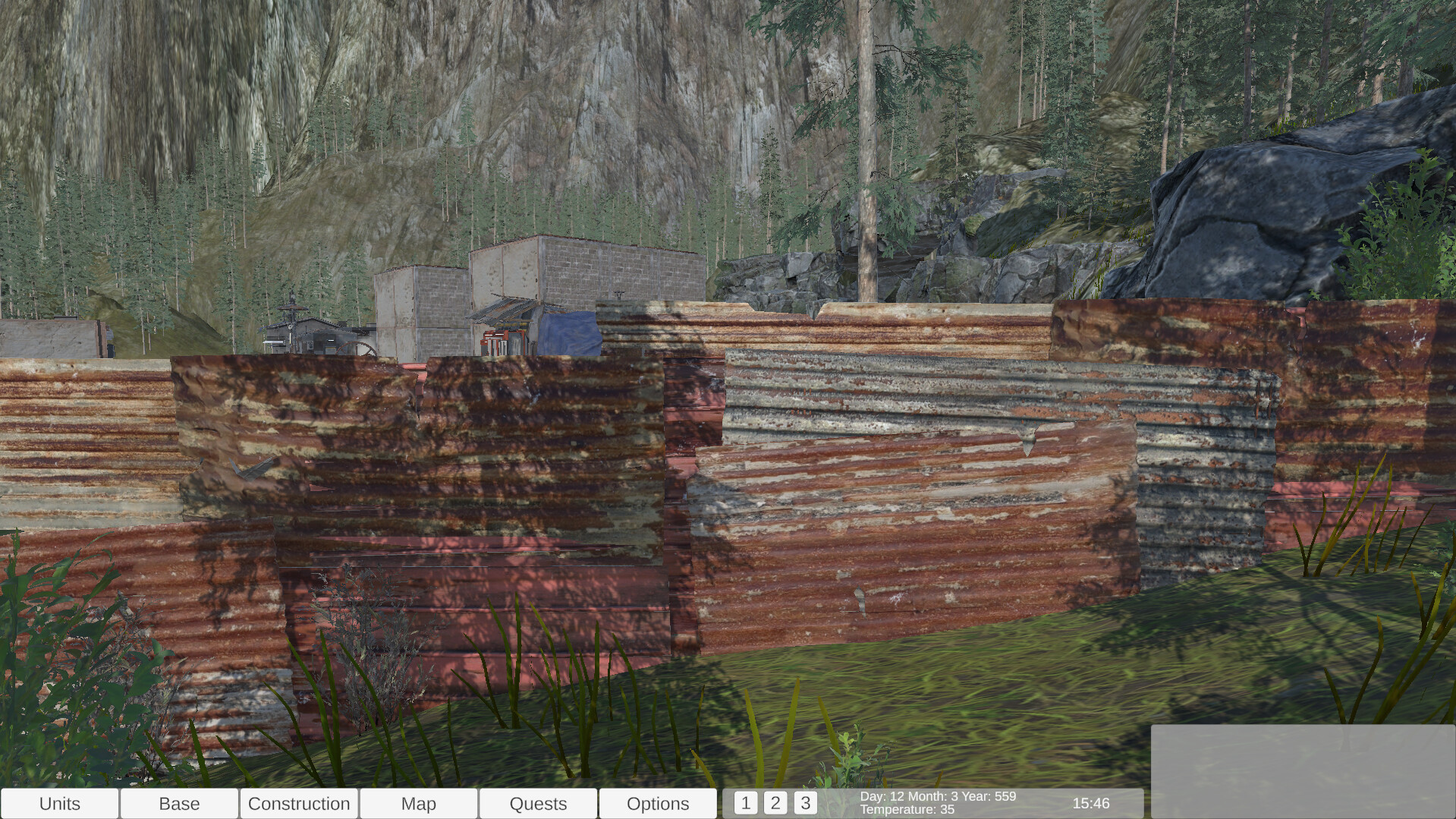
Task: Open the Options screen
Action: [x=657, y=803]
